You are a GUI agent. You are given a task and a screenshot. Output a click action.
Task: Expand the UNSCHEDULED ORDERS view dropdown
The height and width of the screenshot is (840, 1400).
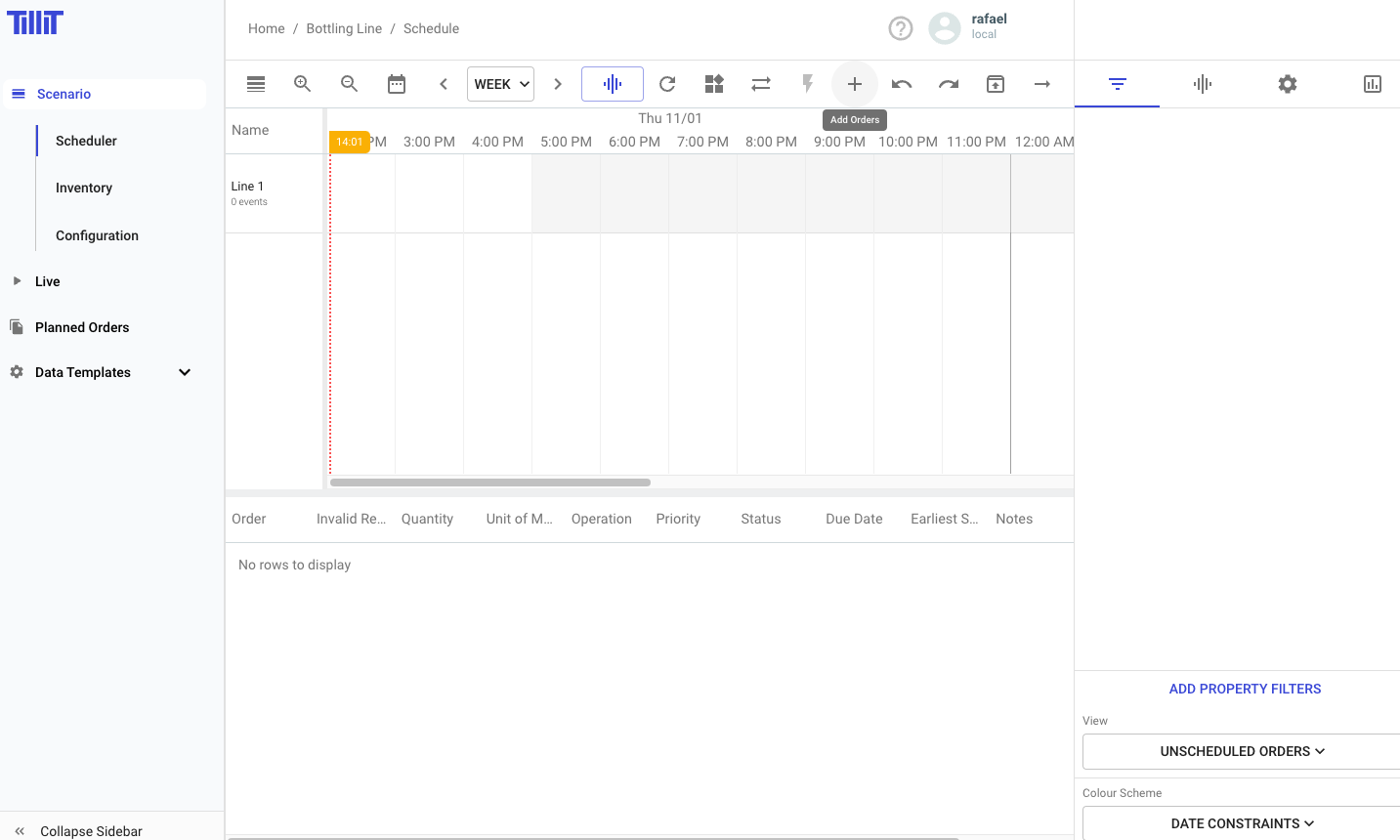(x=1242, y=751)
